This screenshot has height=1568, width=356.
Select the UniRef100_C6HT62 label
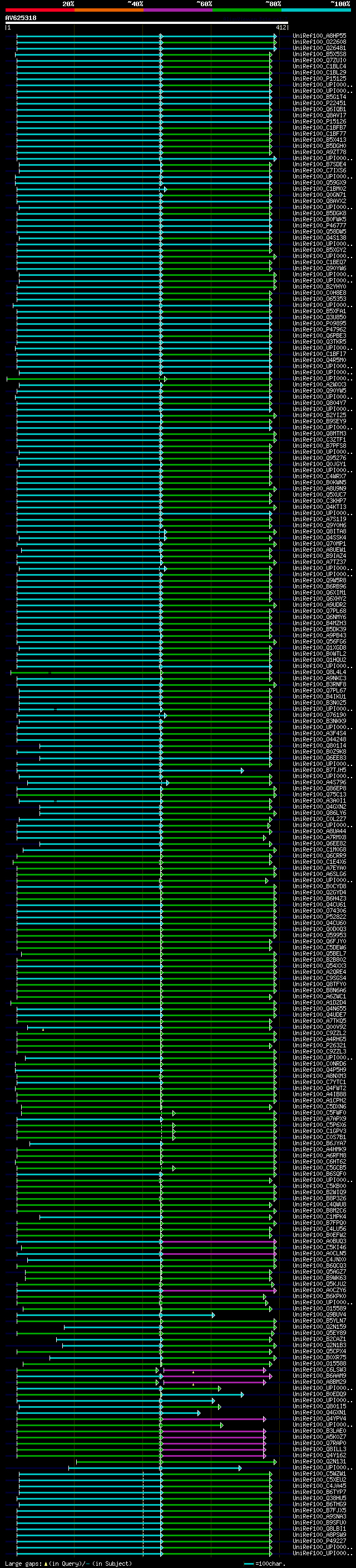pyautogui.click(x=319, y=1161)
